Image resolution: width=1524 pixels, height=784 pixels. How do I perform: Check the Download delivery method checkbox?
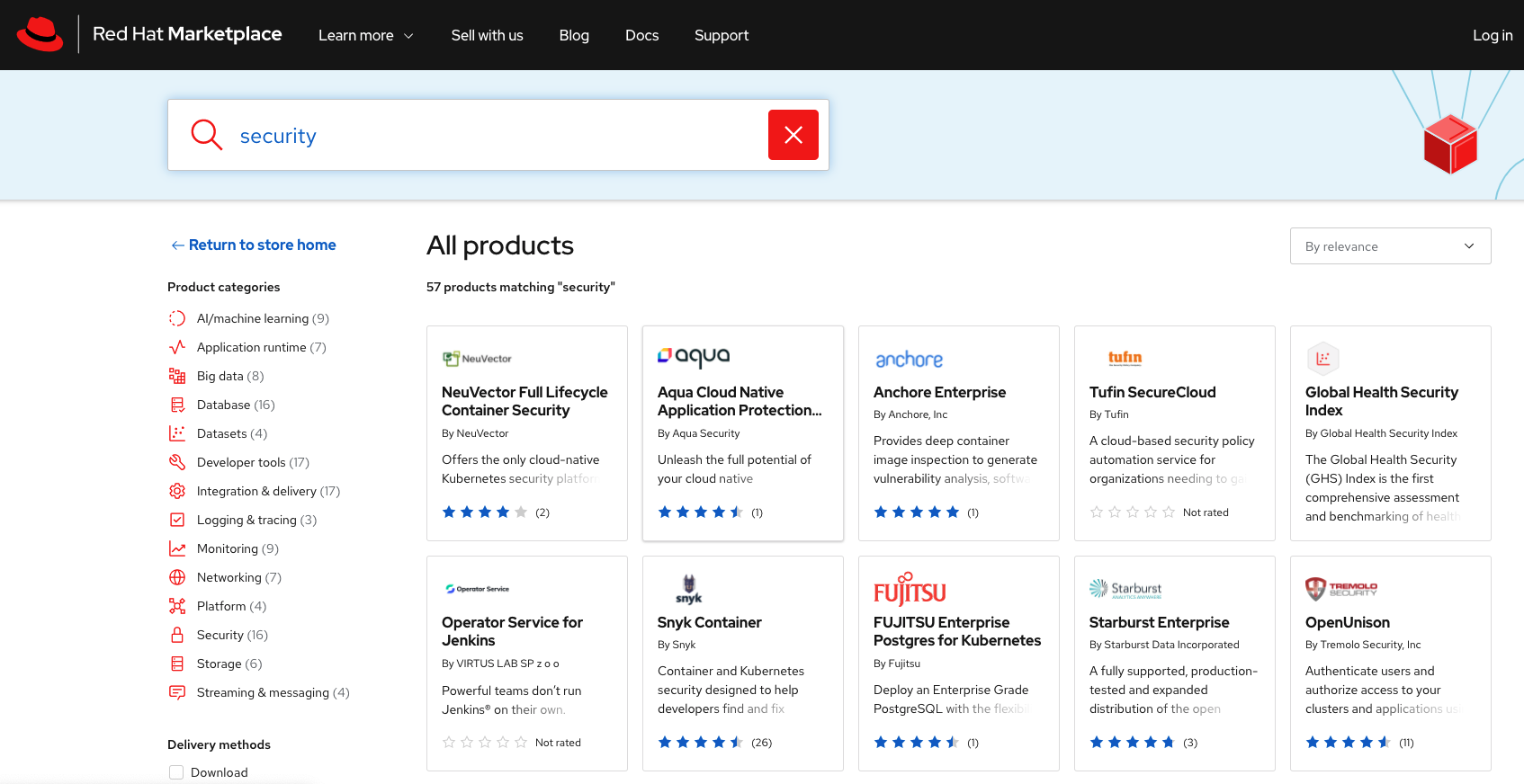[176, 772]
